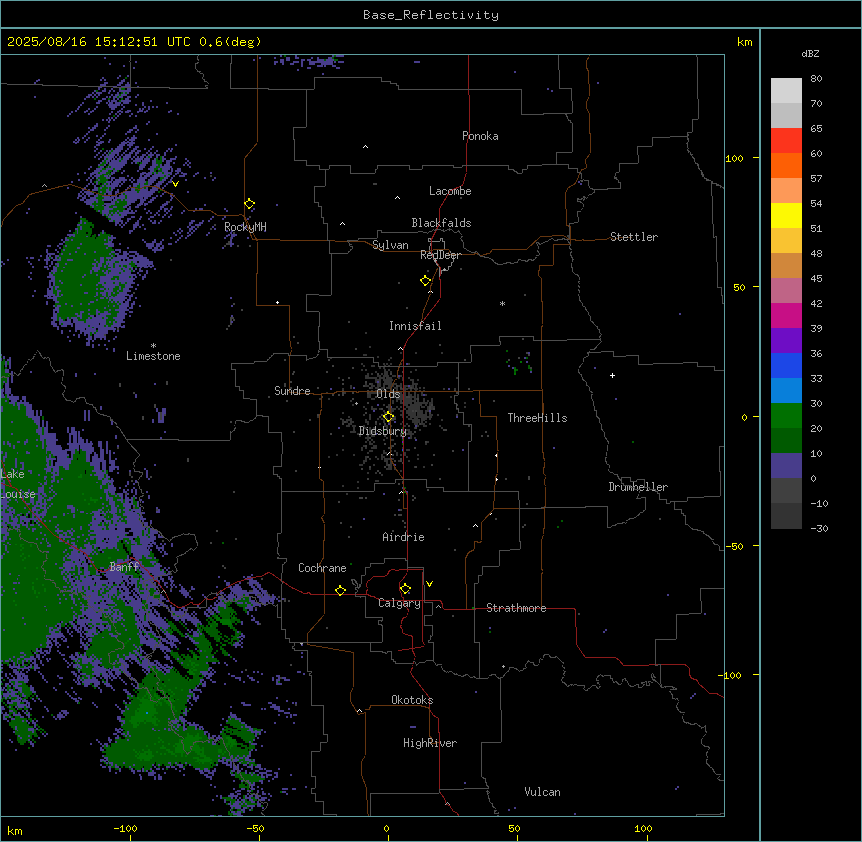Click the Stettler label
The image size is (862, 842).
pyautogui.click(x=634, y=237)
